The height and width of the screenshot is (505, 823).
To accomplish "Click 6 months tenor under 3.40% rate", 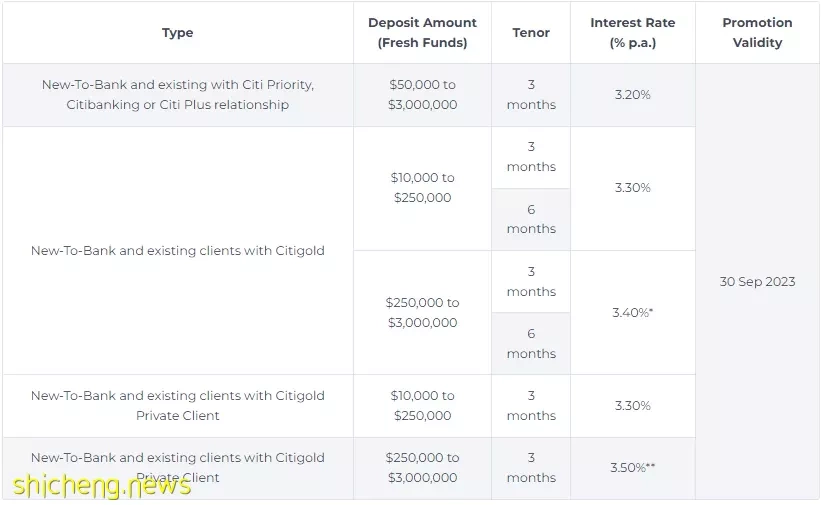I will click(531, 343).
